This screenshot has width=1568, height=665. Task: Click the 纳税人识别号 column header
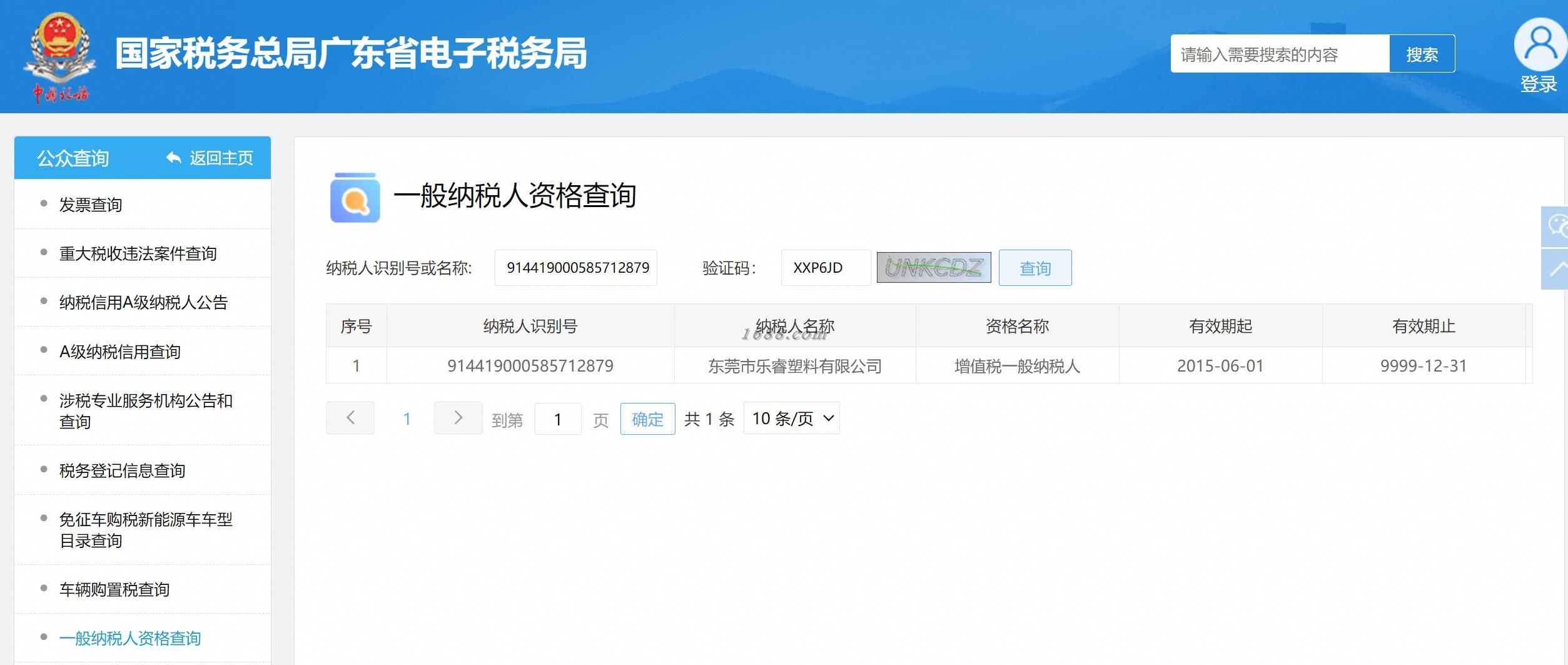tap(530, 326)
